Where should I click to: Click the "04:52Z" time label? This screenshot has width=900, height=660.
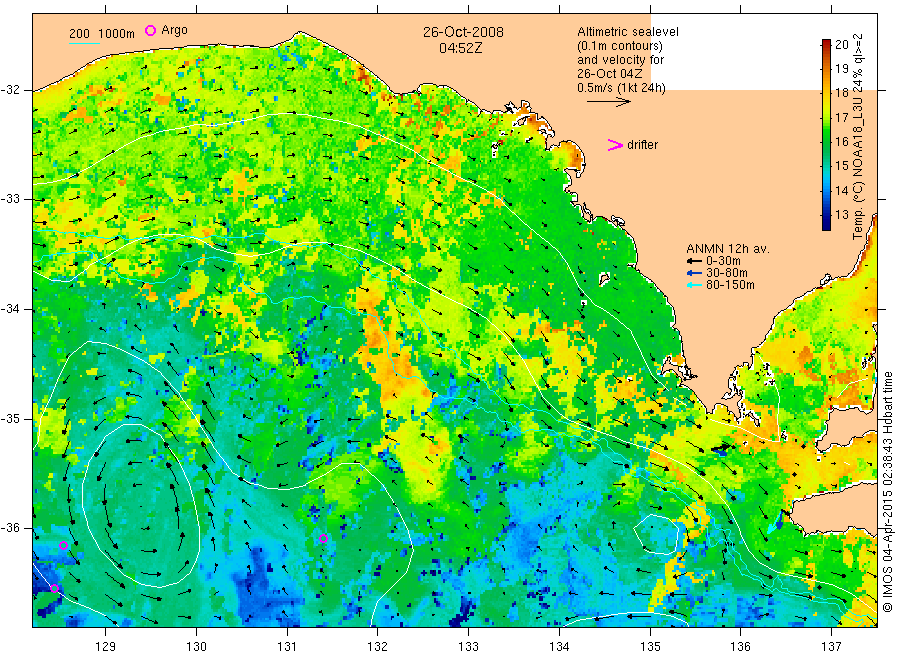(x=460, y=48)
